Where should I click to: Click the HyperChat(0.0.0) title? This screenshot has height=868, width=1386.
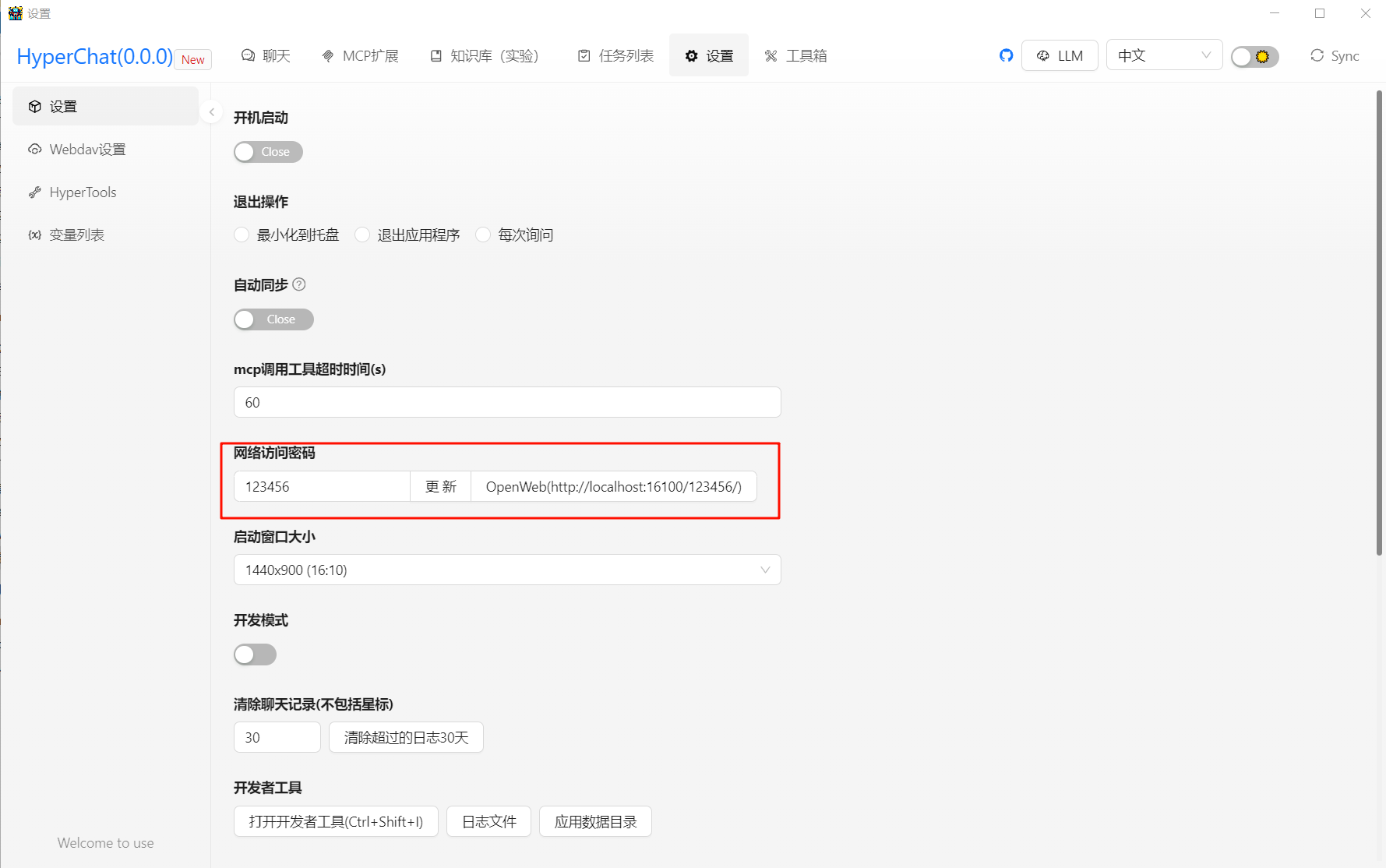[95, 56]
